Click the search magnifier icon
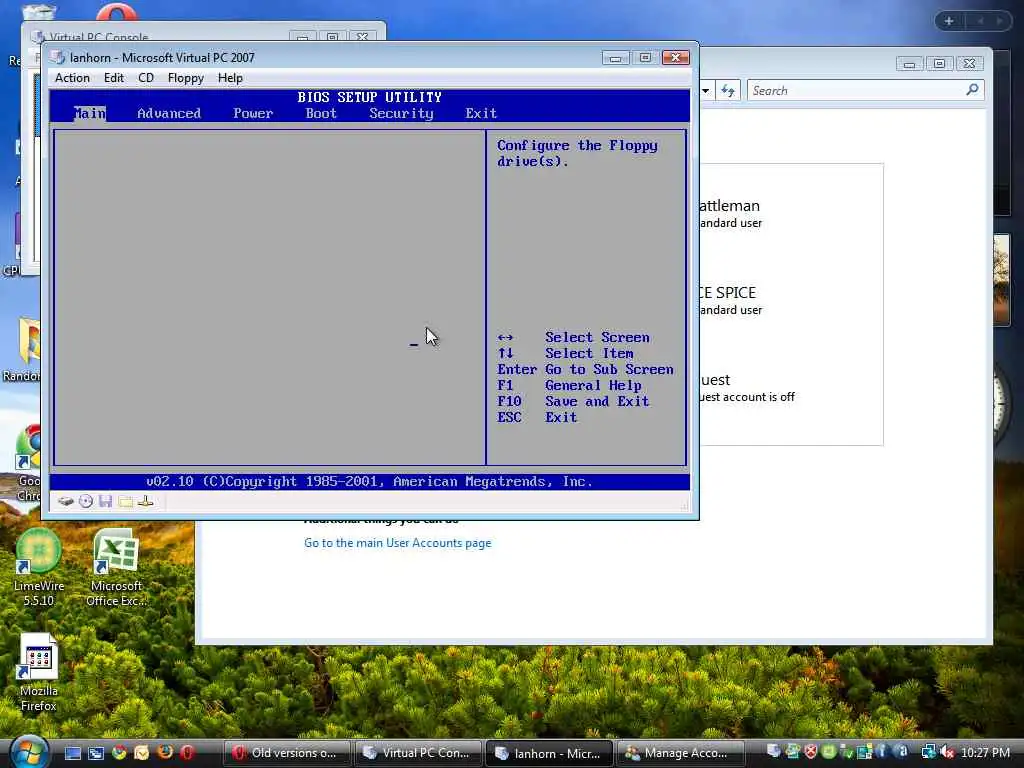This screenshot has height=768, width=1024. coord(972,89)
